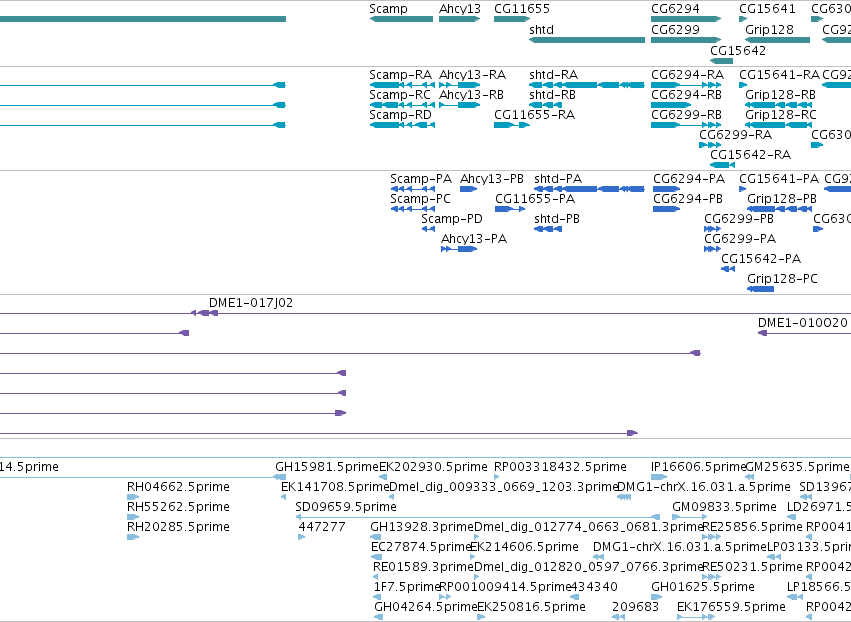Click the CG15642-PA protein label

click(761, 258)
